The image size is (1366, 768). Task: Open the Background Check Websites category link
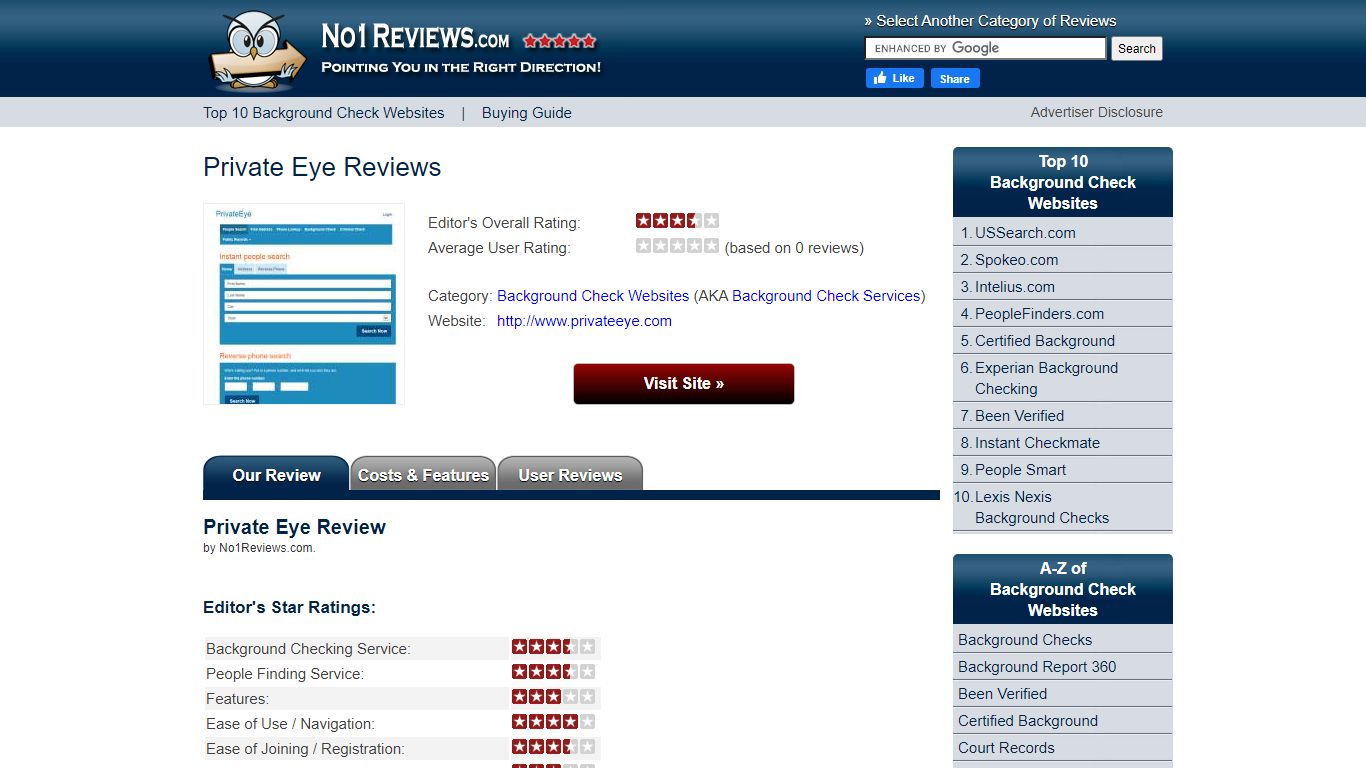coord(593,296)
